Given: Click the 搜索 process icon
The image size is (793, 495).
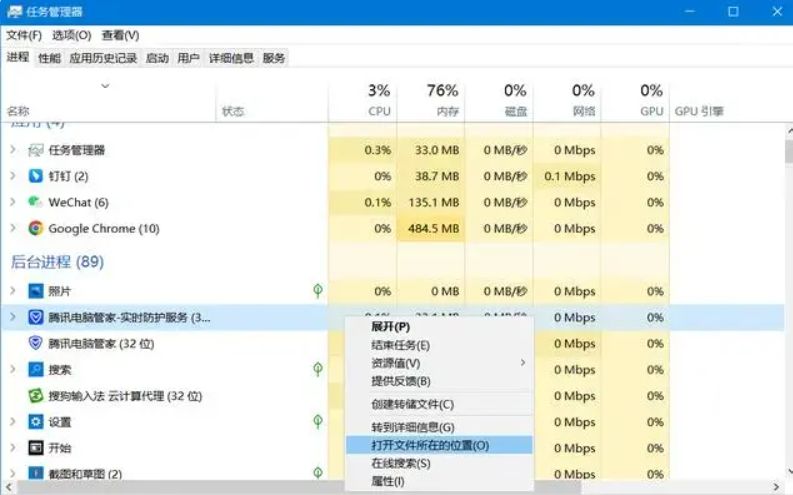Looking at the screenshot, I should pyautogui.click(x=35, y=370).
